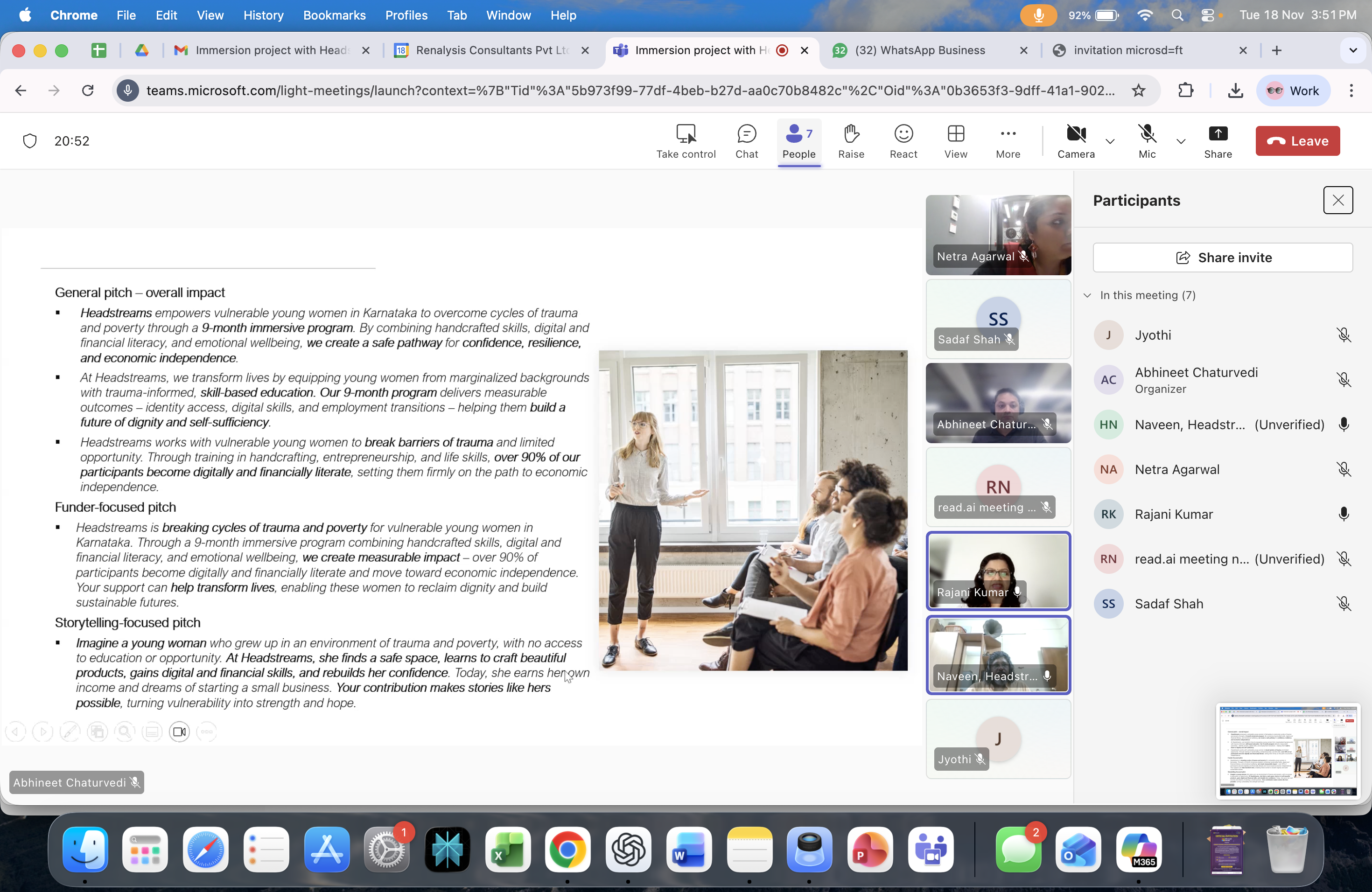Open the More actions menu

pos(1008,141)
